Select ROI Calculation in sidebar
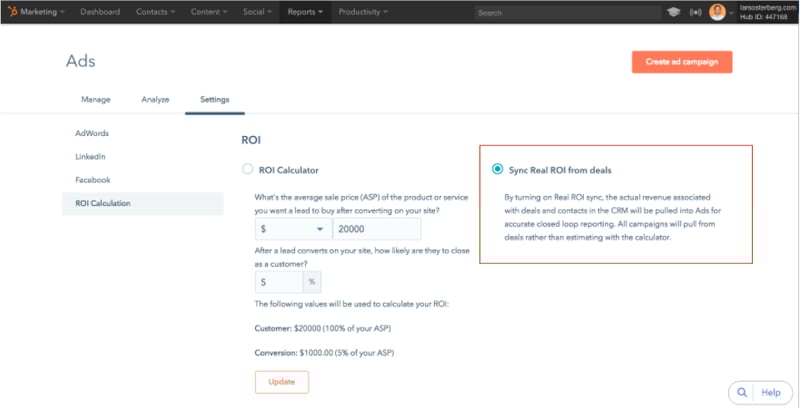The height and width of the screenshot is (411, 800). pos(143,203)
